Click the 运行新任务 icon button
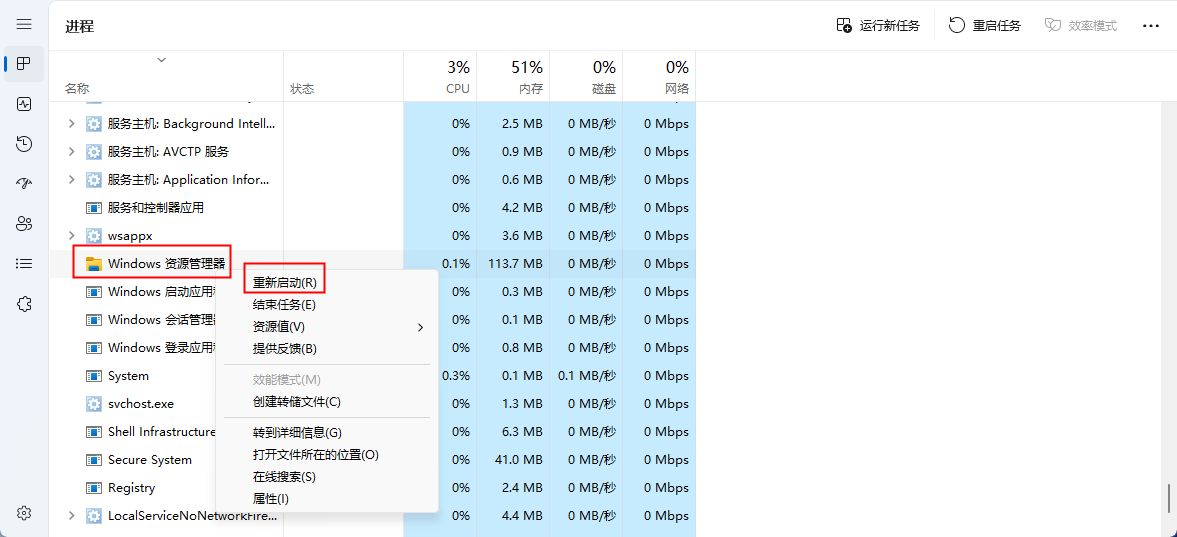This screenshot has height=537, width=1177. coord(877,26)
